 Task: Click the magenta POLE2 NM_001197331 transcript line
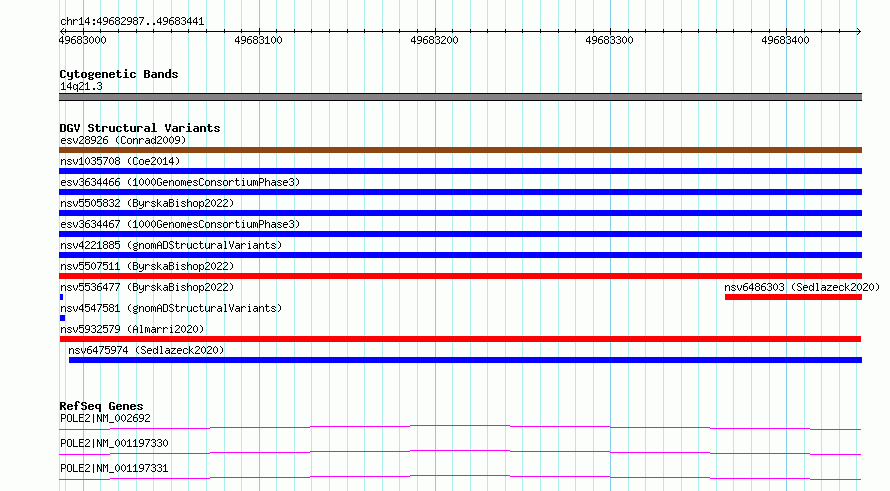[x=460, y=477]
